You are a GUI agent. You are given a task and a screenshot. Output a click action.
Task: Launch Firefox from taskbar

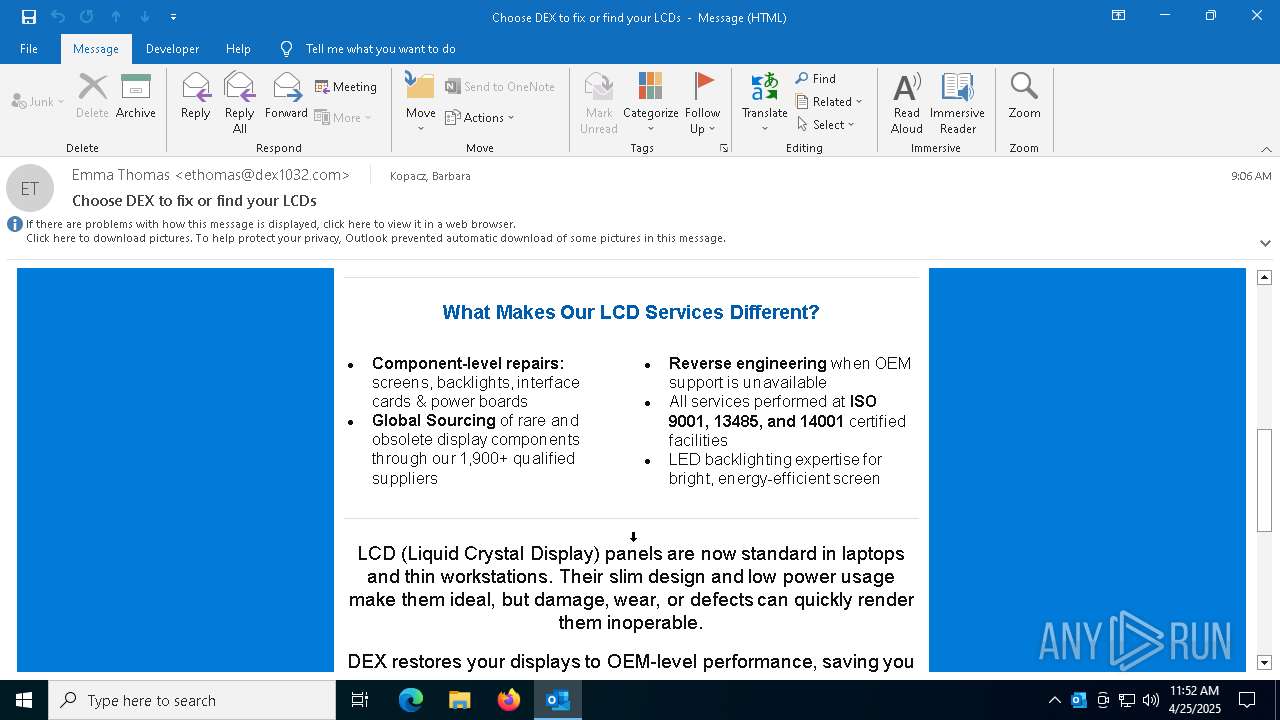[509, 700]
